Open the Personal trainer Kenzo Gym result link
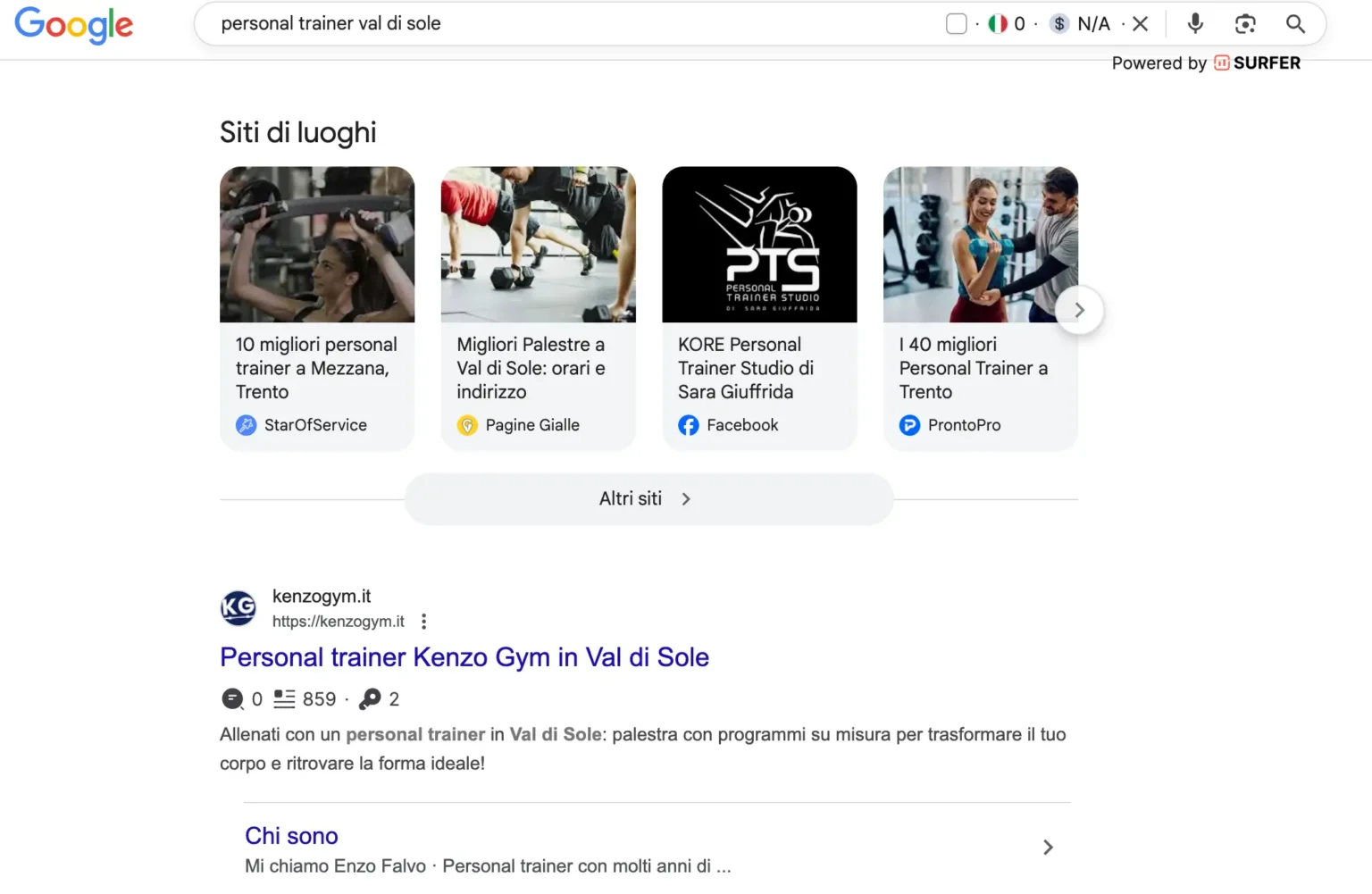Viewport: 1372px width, 894px height. (464, 656)
